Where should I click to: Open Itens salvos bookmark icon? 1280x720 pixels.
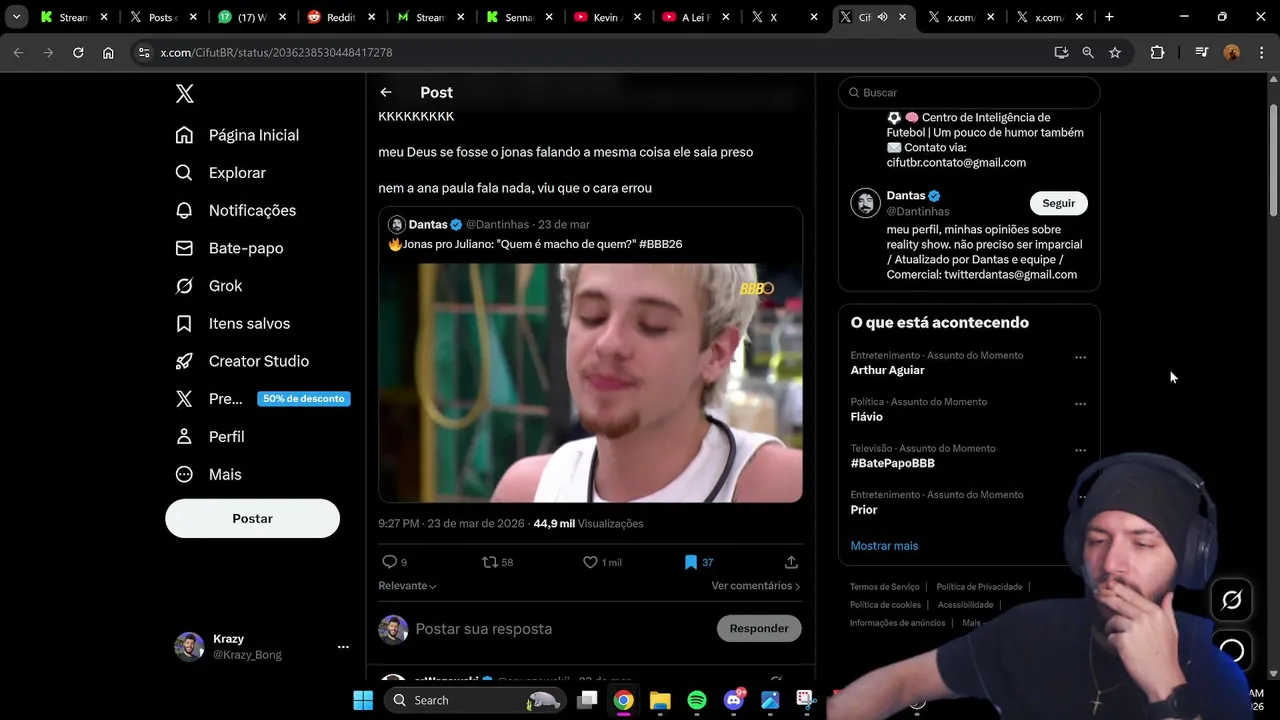tap(184, 323)
